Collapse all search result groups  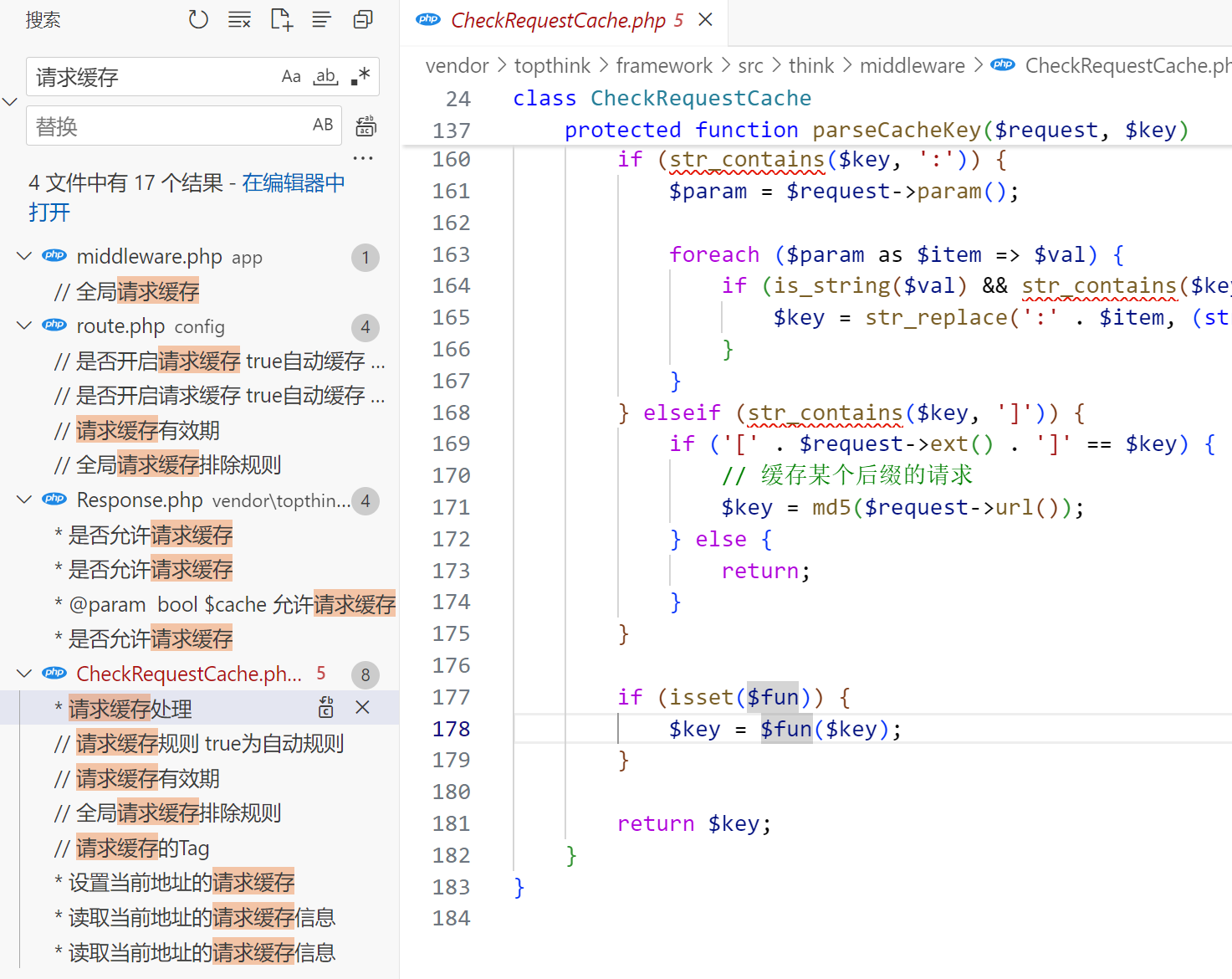(x=363, y=19)
